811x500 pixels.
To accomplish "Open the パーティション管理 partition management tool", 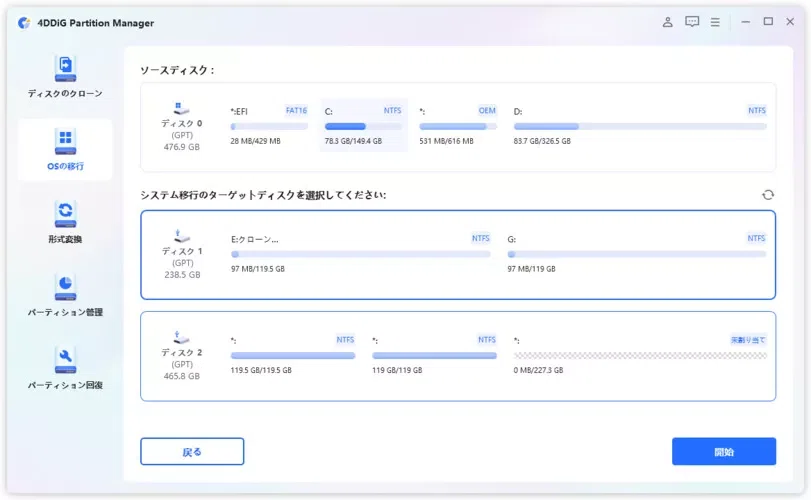I will (65, 295).
